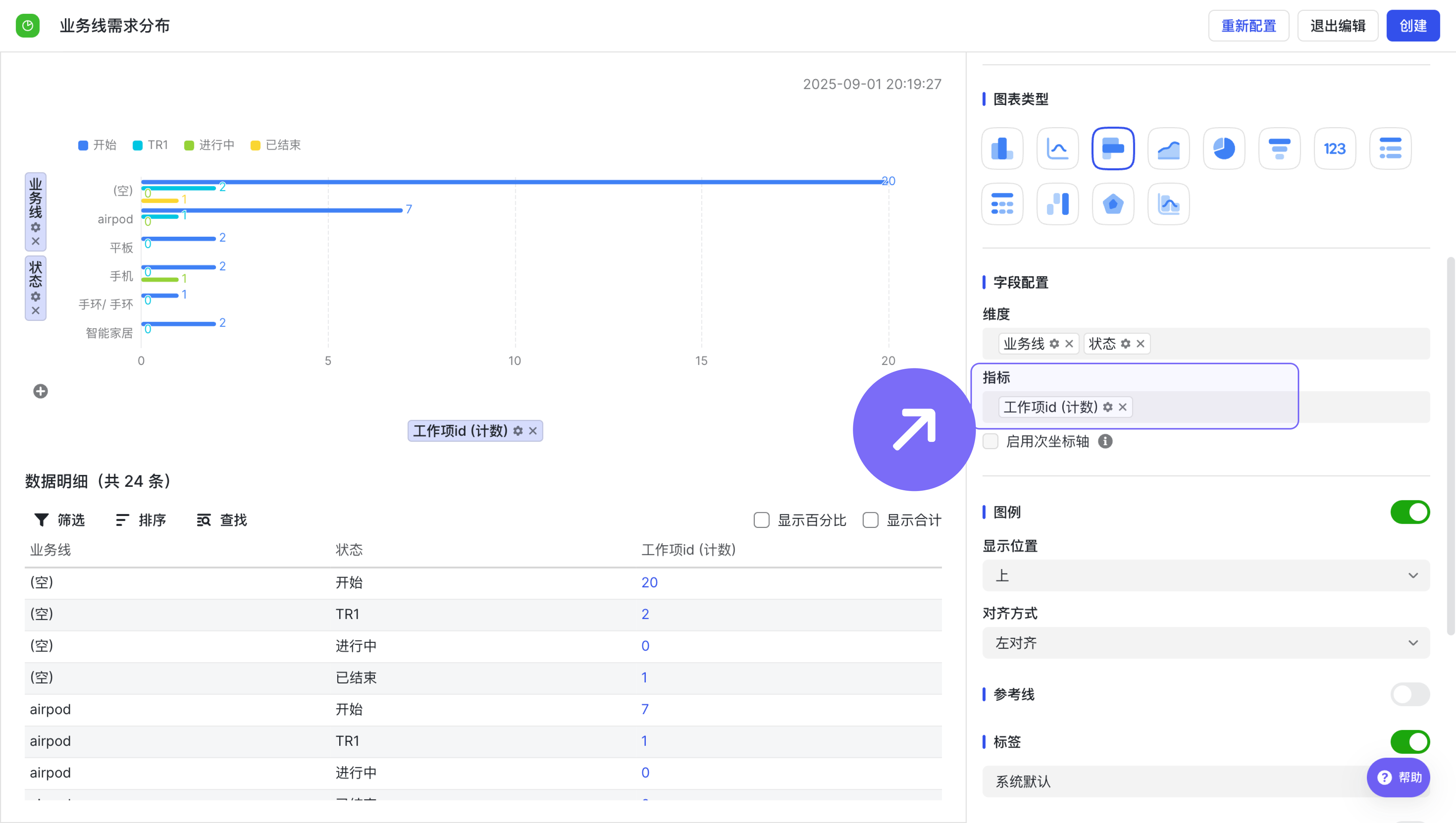Open settings gear on 业务线 axis tag
1456x823 pixels.
coord(36,227)
